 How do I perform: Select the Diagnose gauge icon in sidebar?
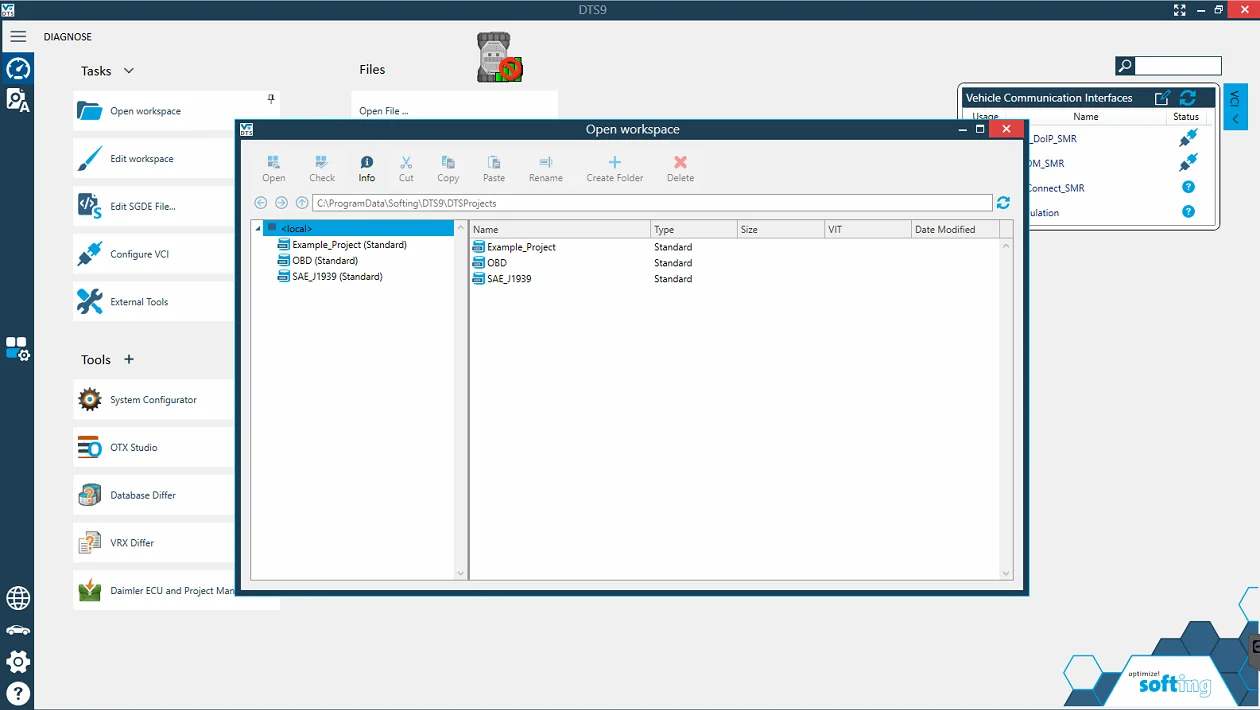pyautogui.click(x=17, y=69)
